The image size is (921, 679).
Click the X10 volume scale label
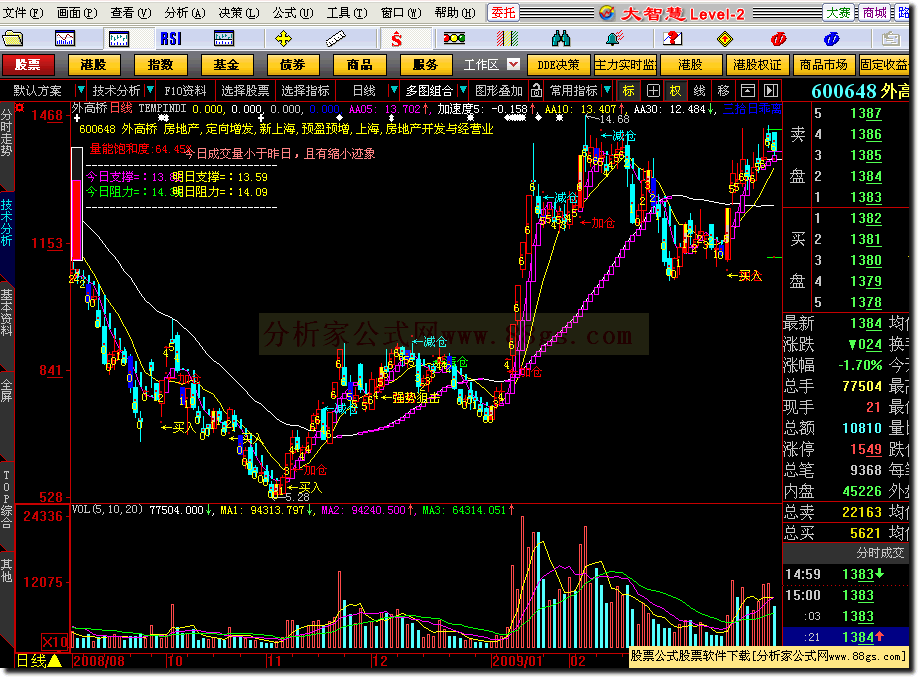(x=56, y=641)
